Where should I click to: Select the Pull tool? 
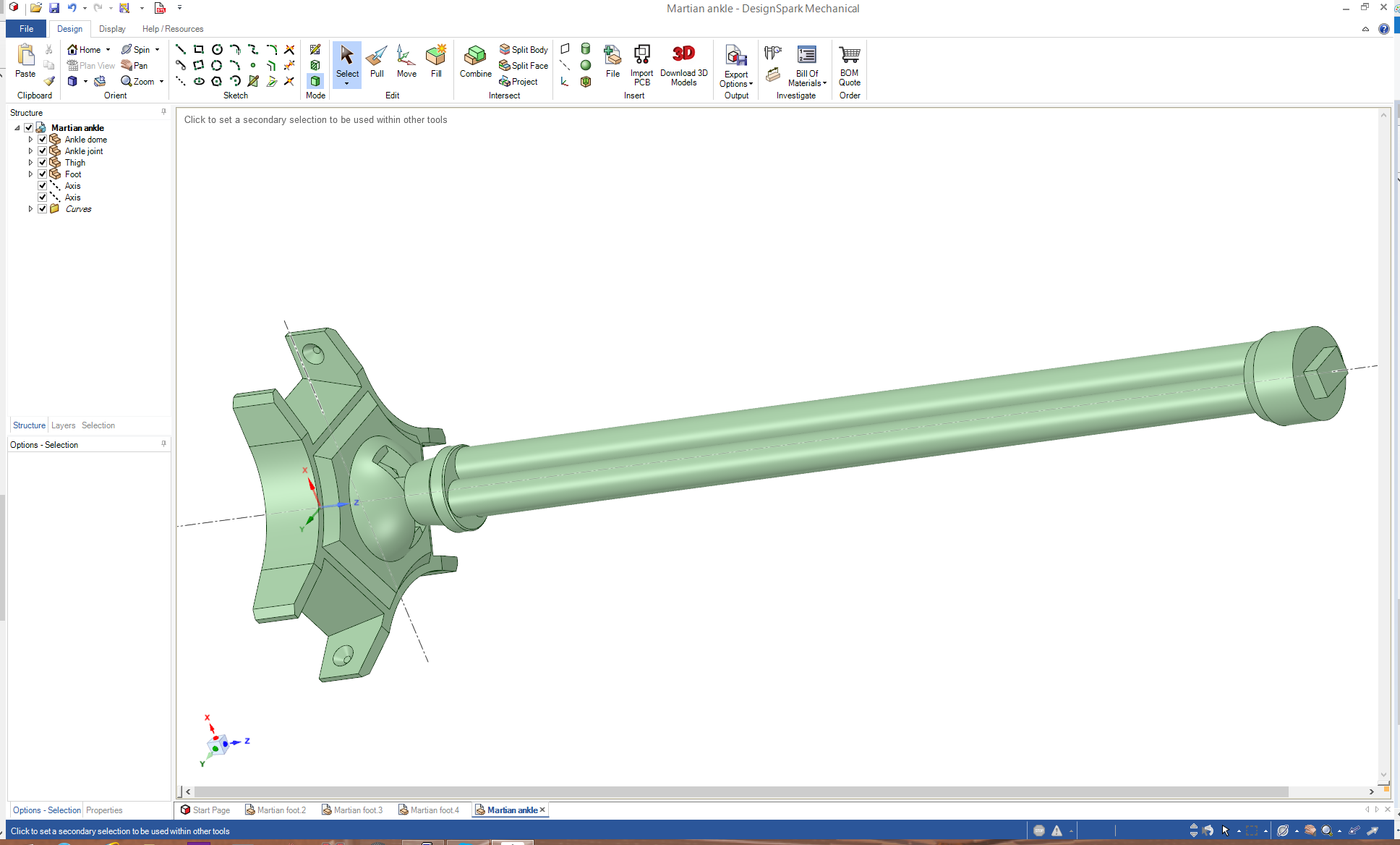[377, 61]
